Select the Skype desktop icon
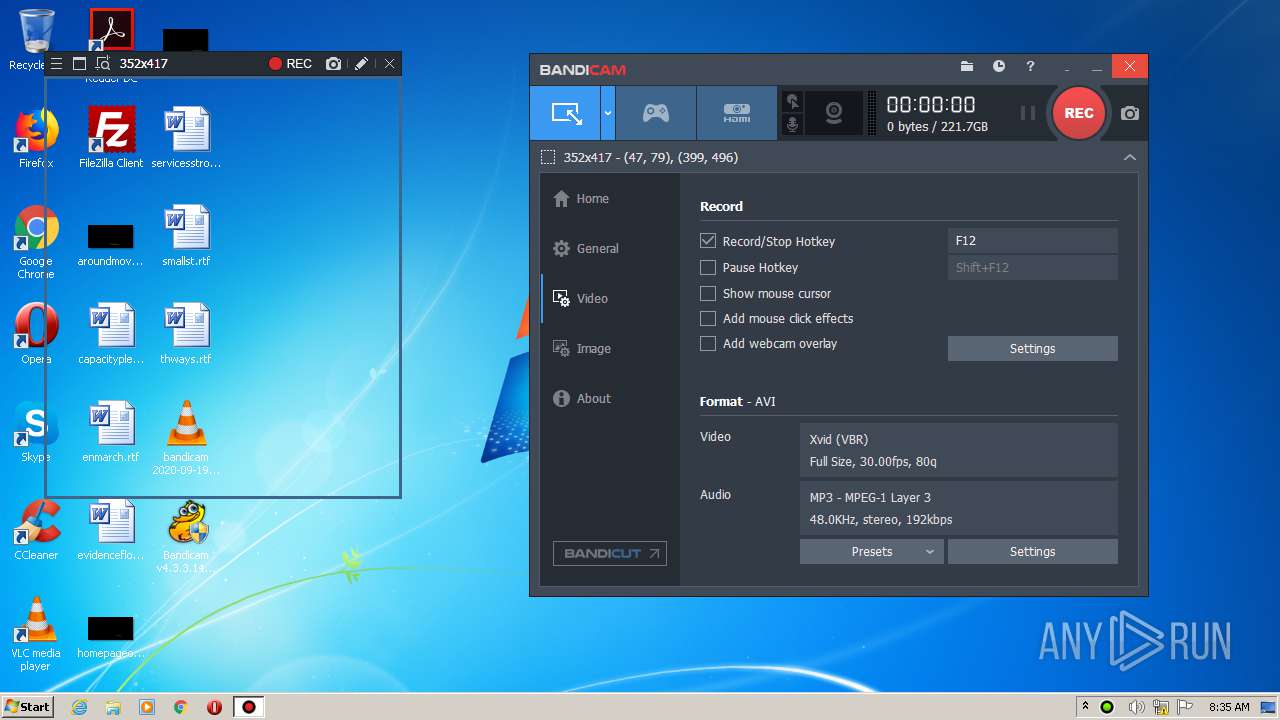The width and height of the screenshot is (1280, 720). coord(36,432)
